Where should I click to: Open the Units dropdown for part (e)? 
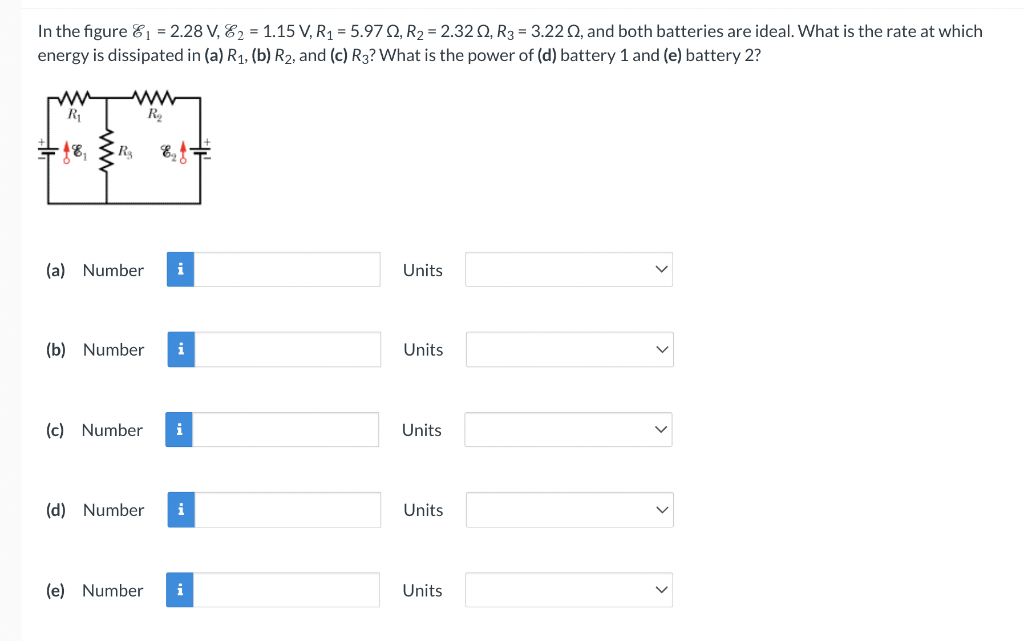coord(569,589)
